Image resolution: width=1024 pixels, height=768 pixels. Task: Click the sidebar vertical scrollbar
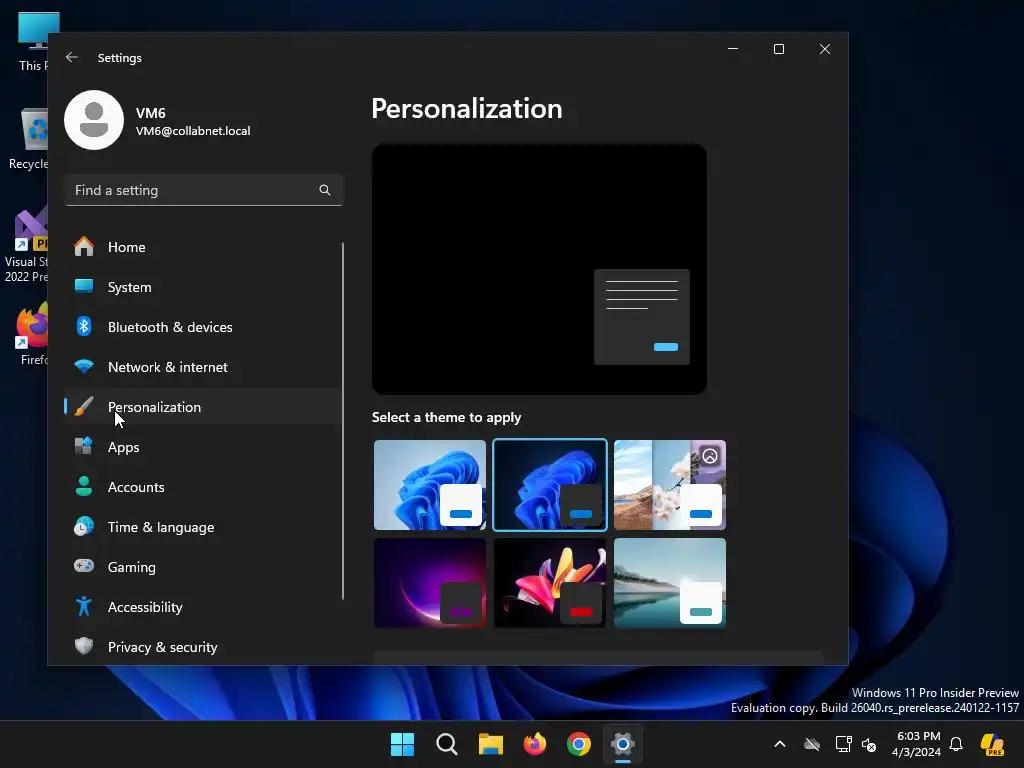343,421
